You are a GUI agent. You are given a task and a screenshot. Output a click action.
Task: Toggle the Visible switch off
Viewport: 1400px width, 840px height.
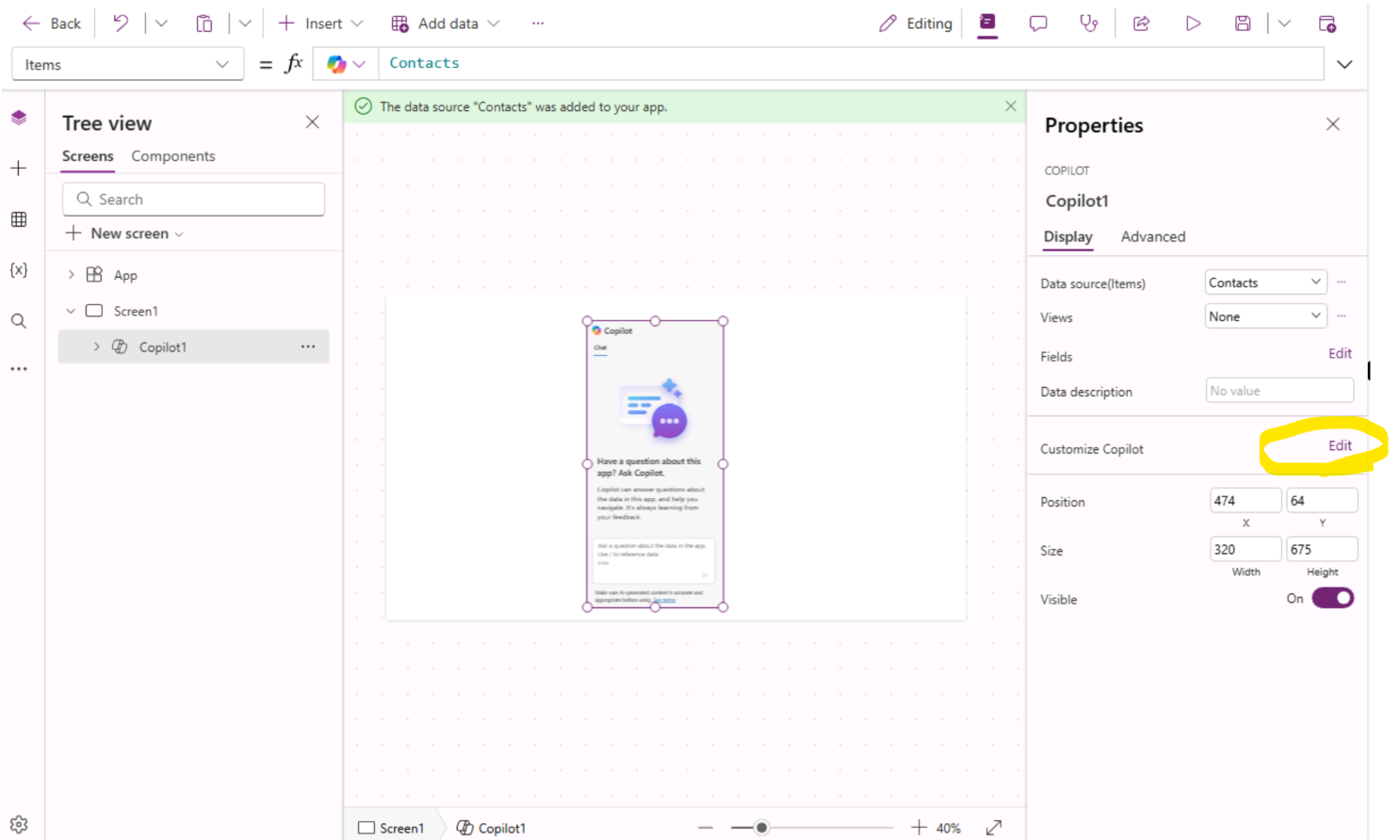[1332, 598]
